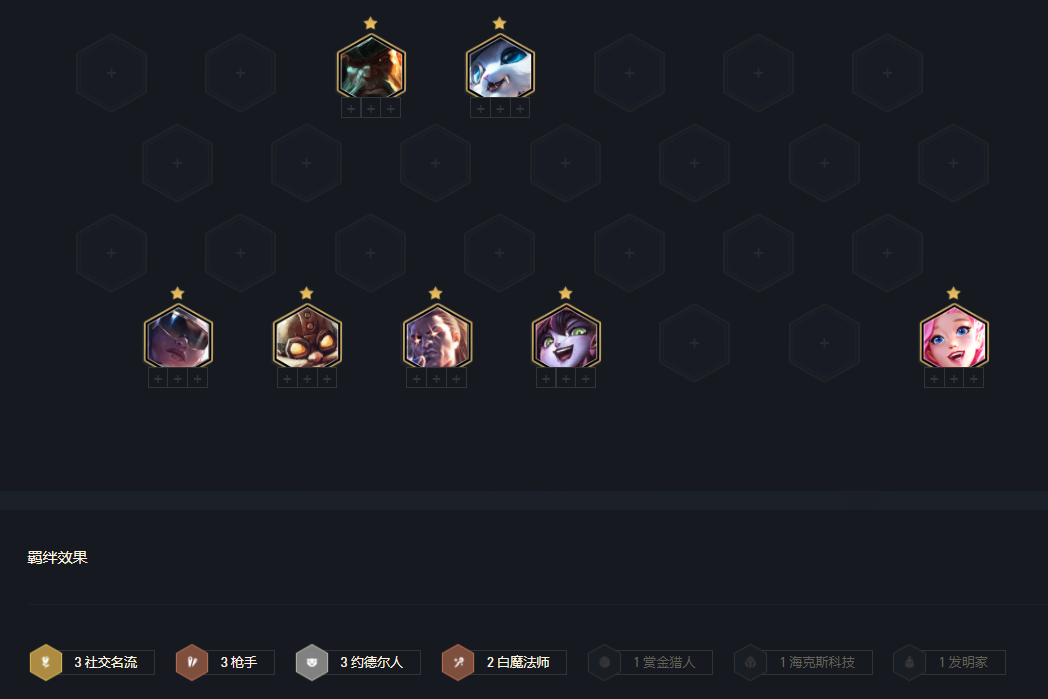Select the Lulu champion portrait

pyautogui.click(x=566, y=336)
